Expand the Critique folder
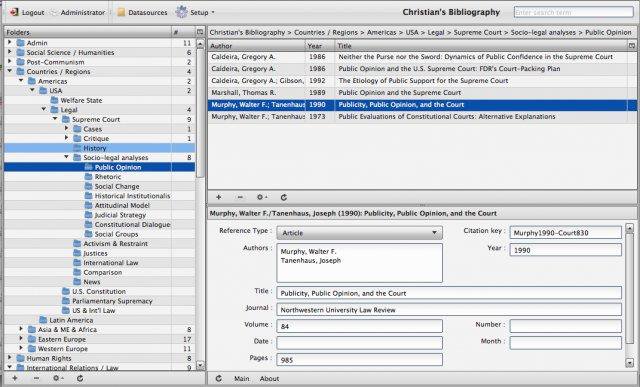The image size is (640, 387). [x=67, y=138]
